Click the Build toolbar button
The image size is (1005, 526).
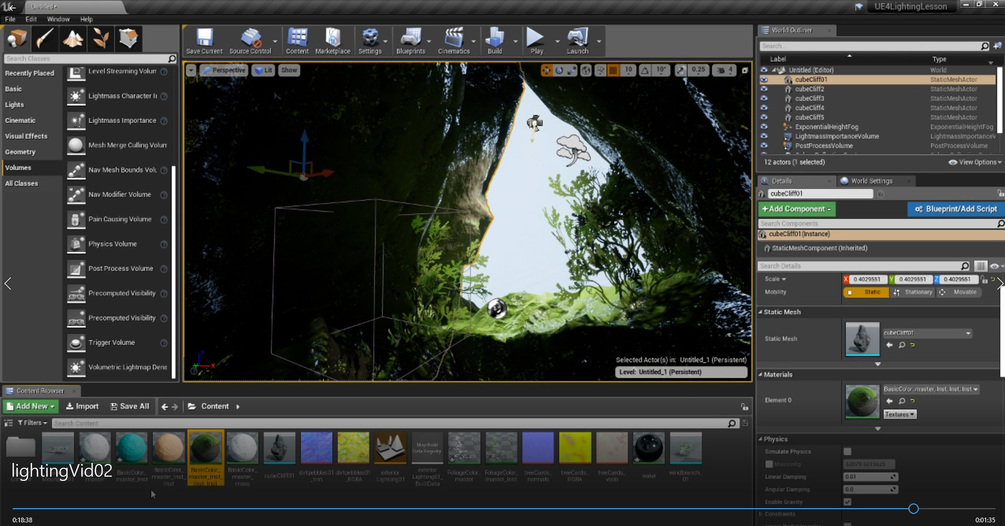(495, 41)
